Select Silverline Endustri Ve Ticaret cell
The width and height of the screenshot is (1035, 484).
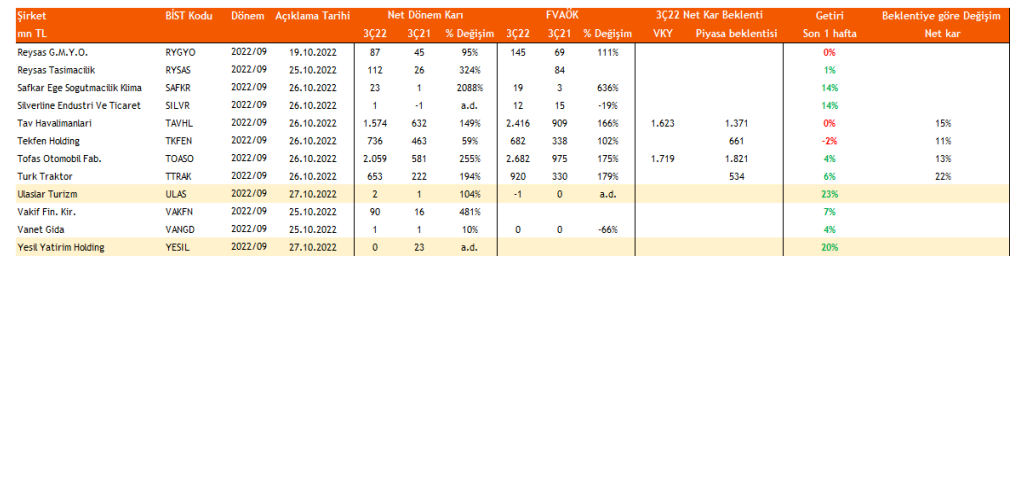tap(80, 105)
